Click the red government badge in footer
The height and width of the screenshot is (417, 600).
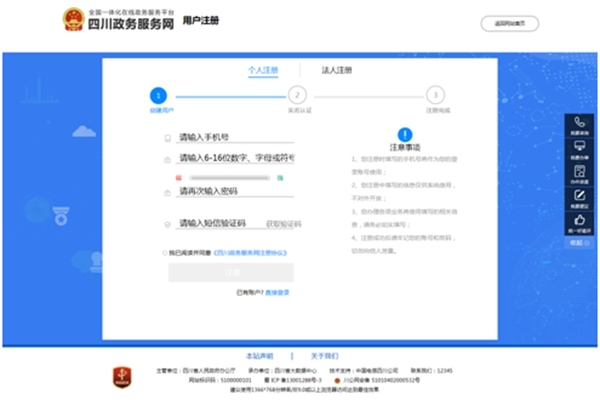119,379
